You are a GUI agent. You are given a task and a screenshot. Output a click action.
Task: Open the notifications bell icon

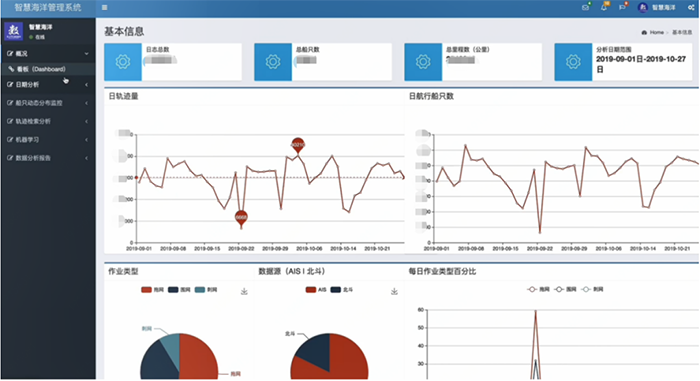click(604, 8)
